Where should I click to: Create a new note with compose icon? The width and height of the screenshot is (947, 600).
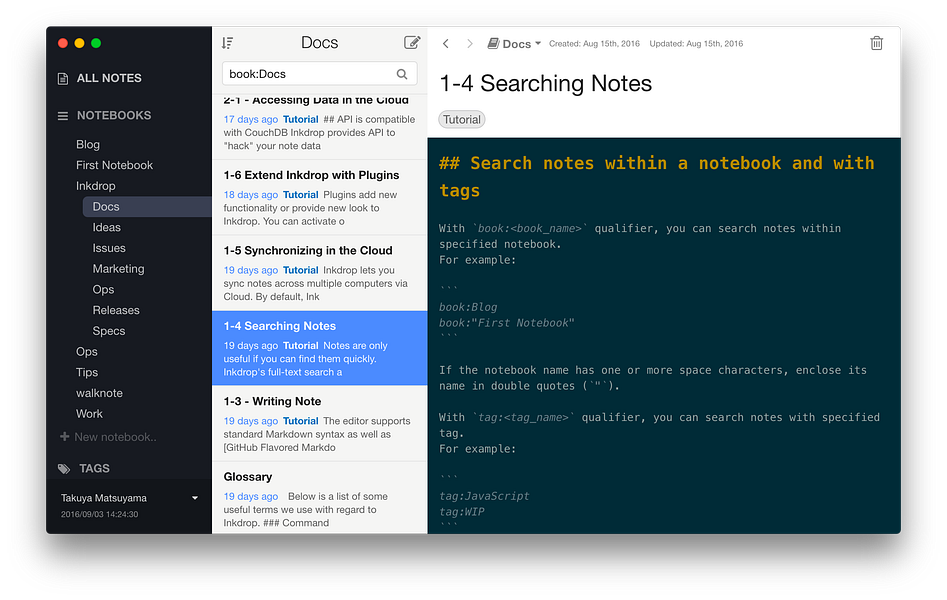coord(412,42)
